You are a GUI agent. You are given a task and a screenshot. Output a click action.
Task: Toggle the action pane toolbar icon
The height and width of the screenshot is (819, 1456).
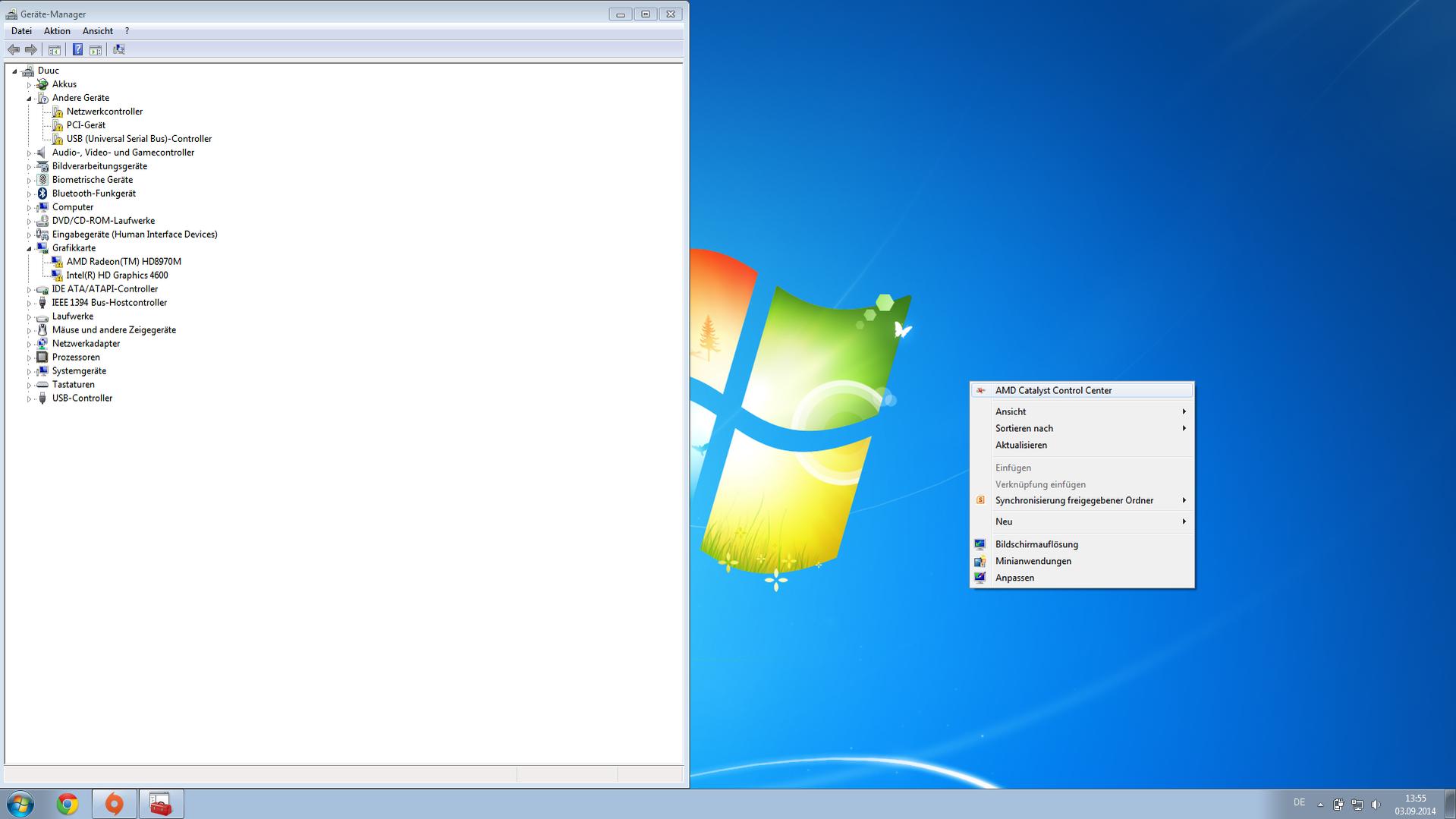[96, 50]
